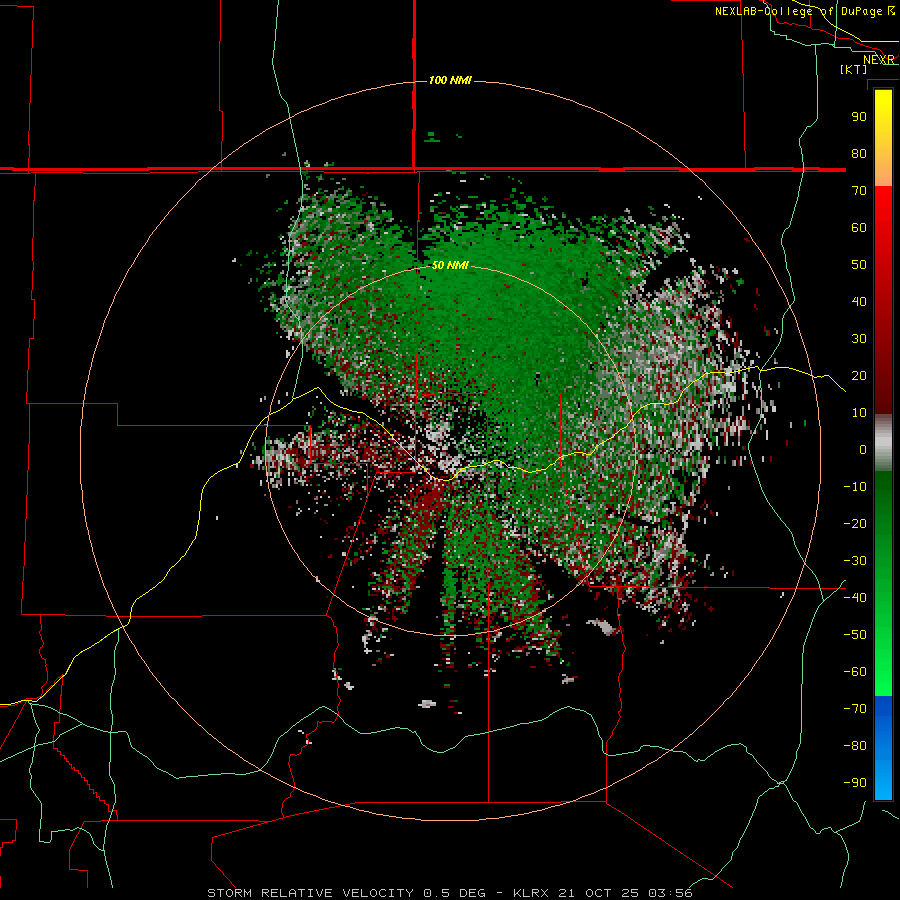Click the 'STORM RELATIVE VELOCITY 0.5 DEG' caption
Screen dimensions: 900x900
click(x=346, y=893)
